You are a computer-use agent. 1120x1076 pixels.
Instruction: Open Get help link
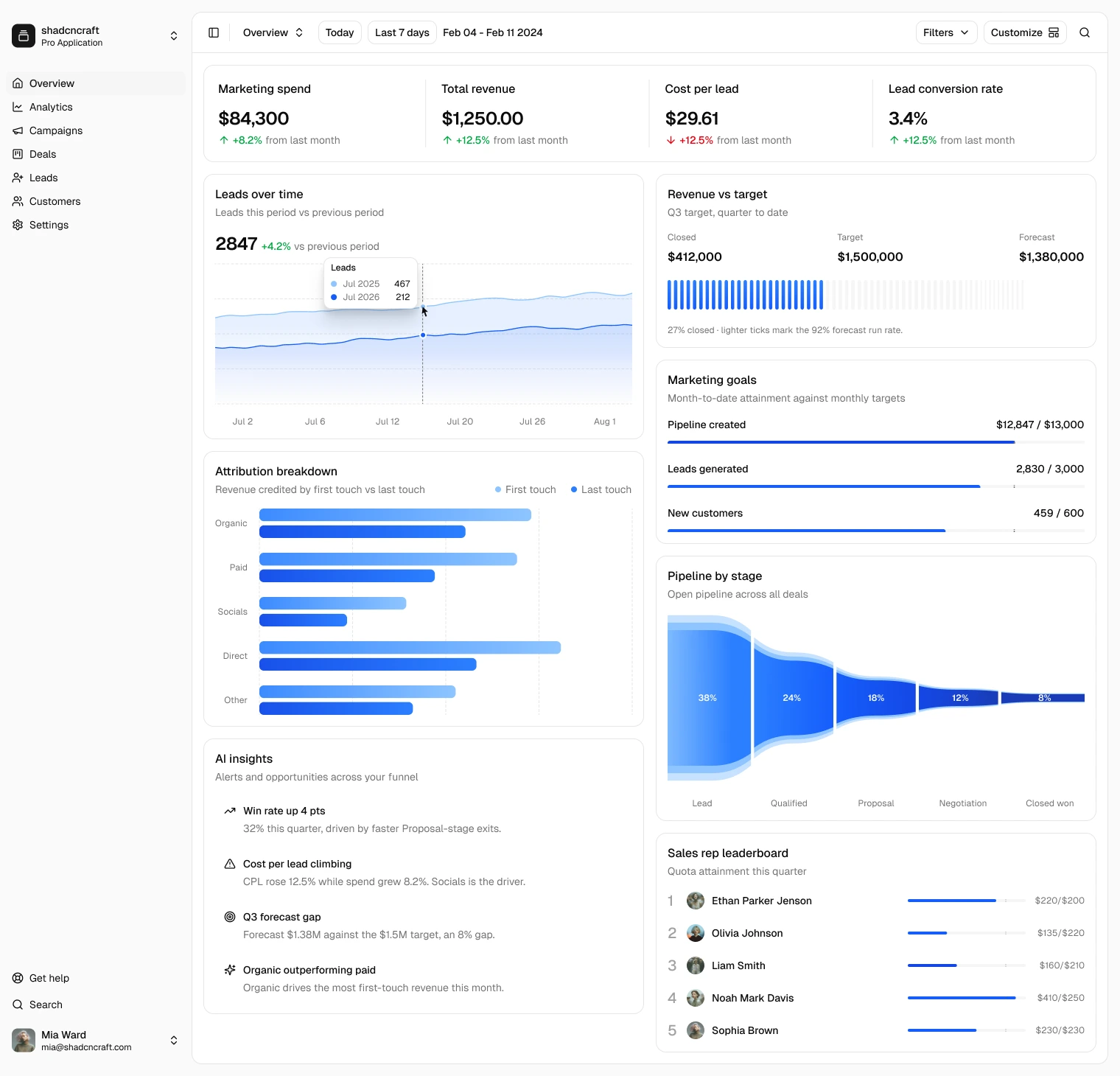pos(96,978)
